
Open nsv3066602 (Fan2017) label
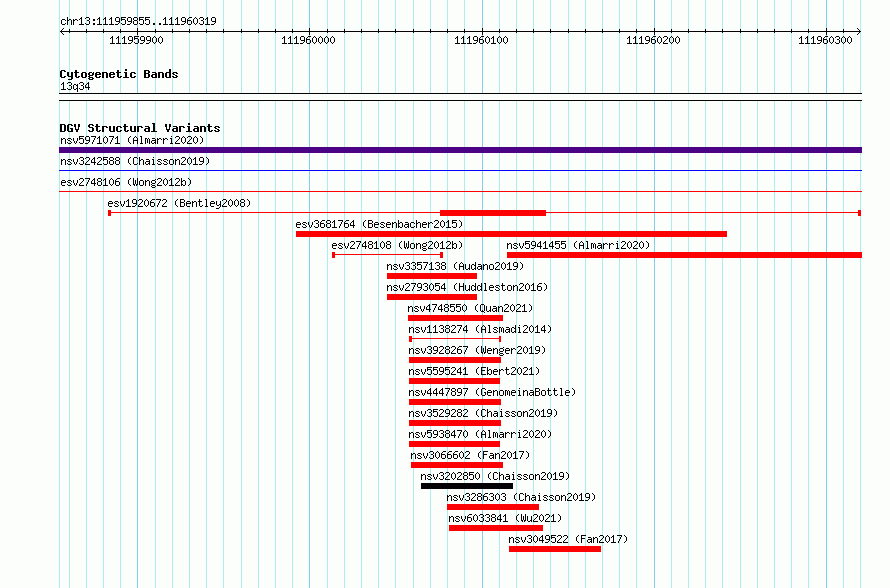[x=470, y=455]
